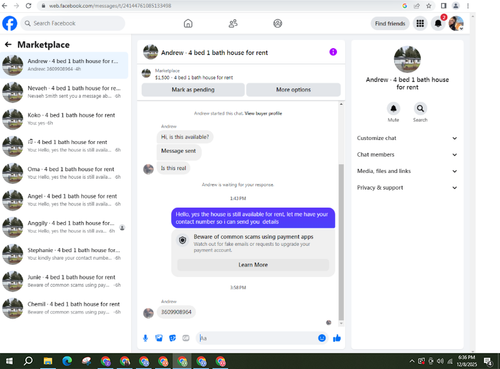Open Junie's conversation in the list

click(x=64, y=281)
